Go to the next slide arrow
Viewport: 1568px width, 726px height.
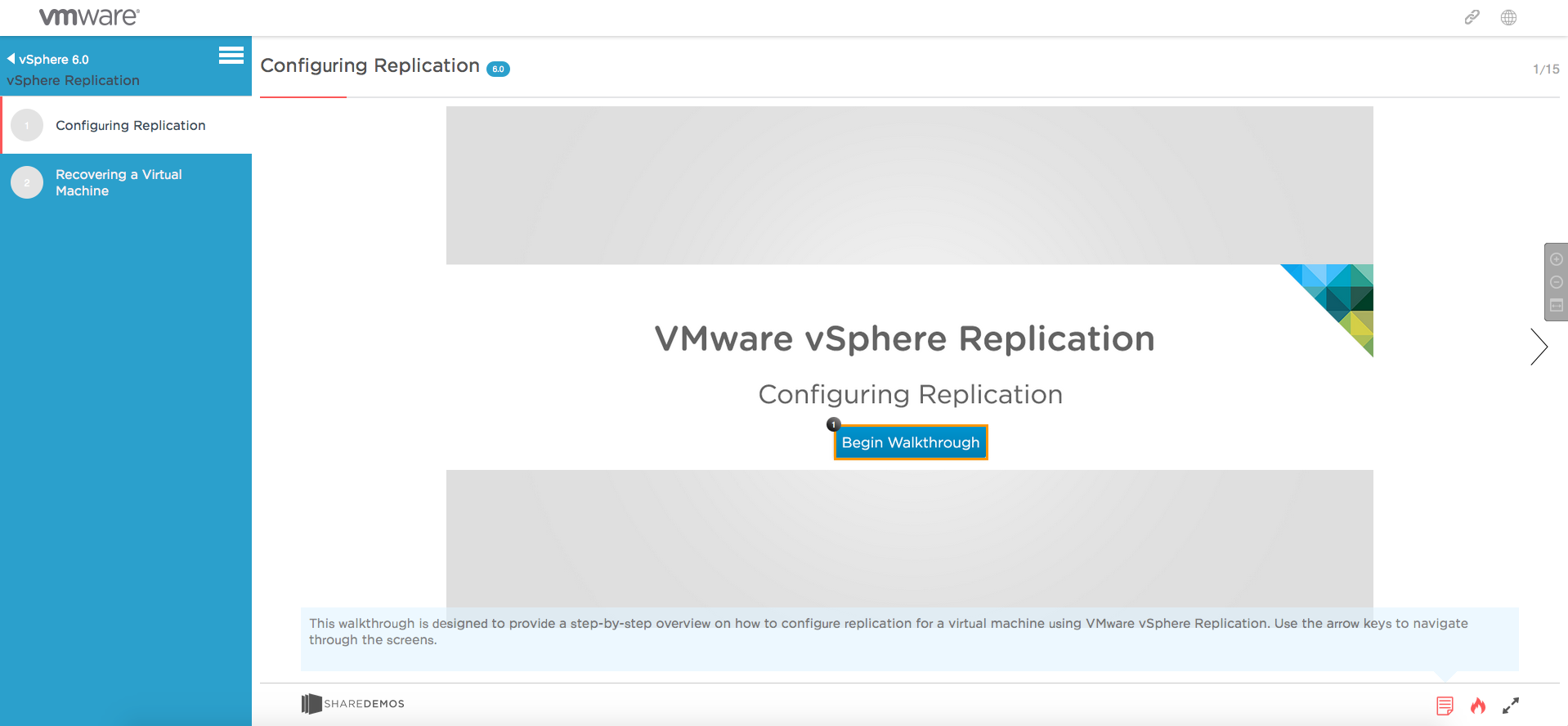click(x=1539, y=347)
